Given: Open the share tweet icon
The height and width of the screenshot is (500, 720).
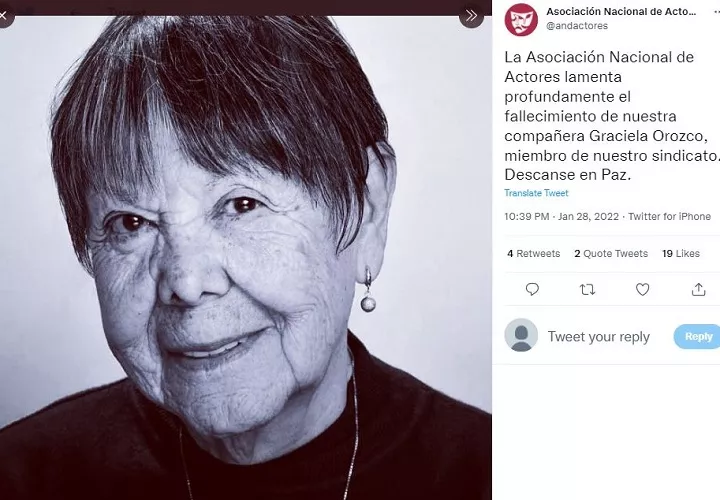Looking at the screenshot, I should pyautogui.click(x=698, y=289).
